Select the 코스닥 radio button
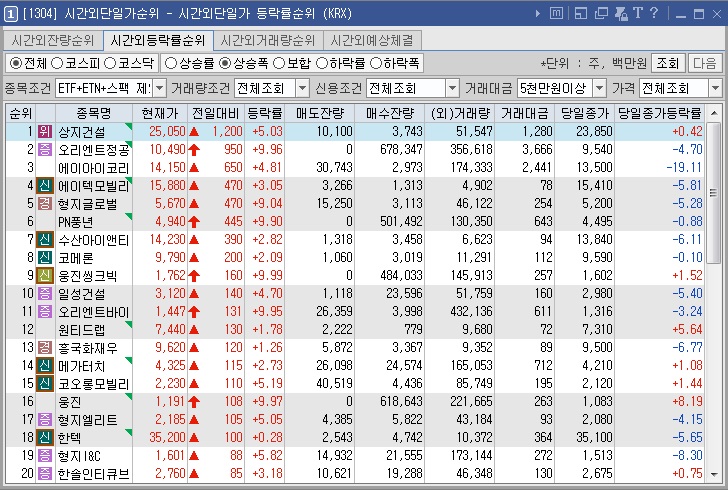 (110, 63)
